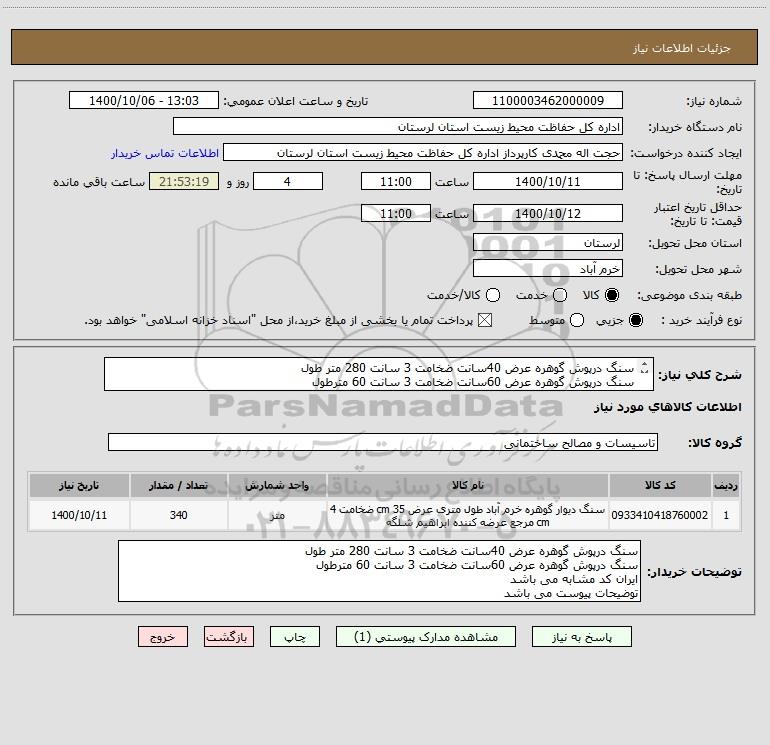
Task: Select the متوسط purchase type radio
Action: [577, 320]
